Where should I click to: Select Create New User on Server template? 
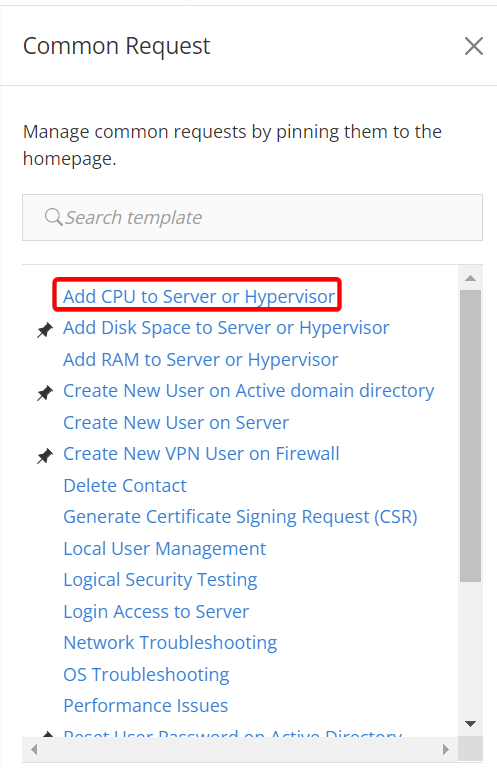(176, 422)
